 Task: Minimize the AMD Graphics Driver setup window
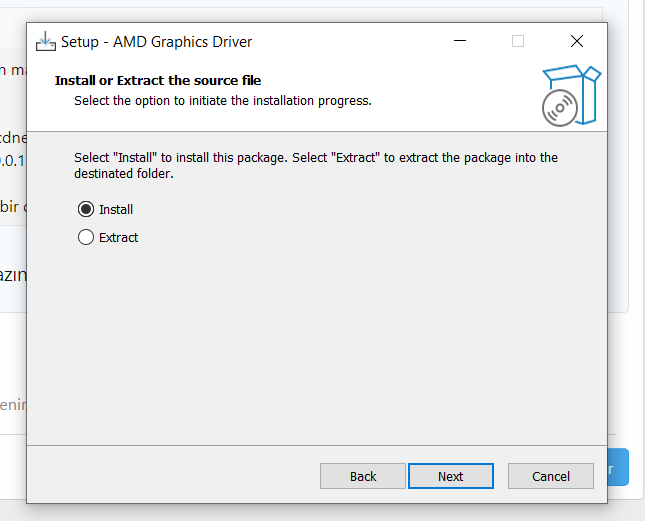tap(459, 41)
